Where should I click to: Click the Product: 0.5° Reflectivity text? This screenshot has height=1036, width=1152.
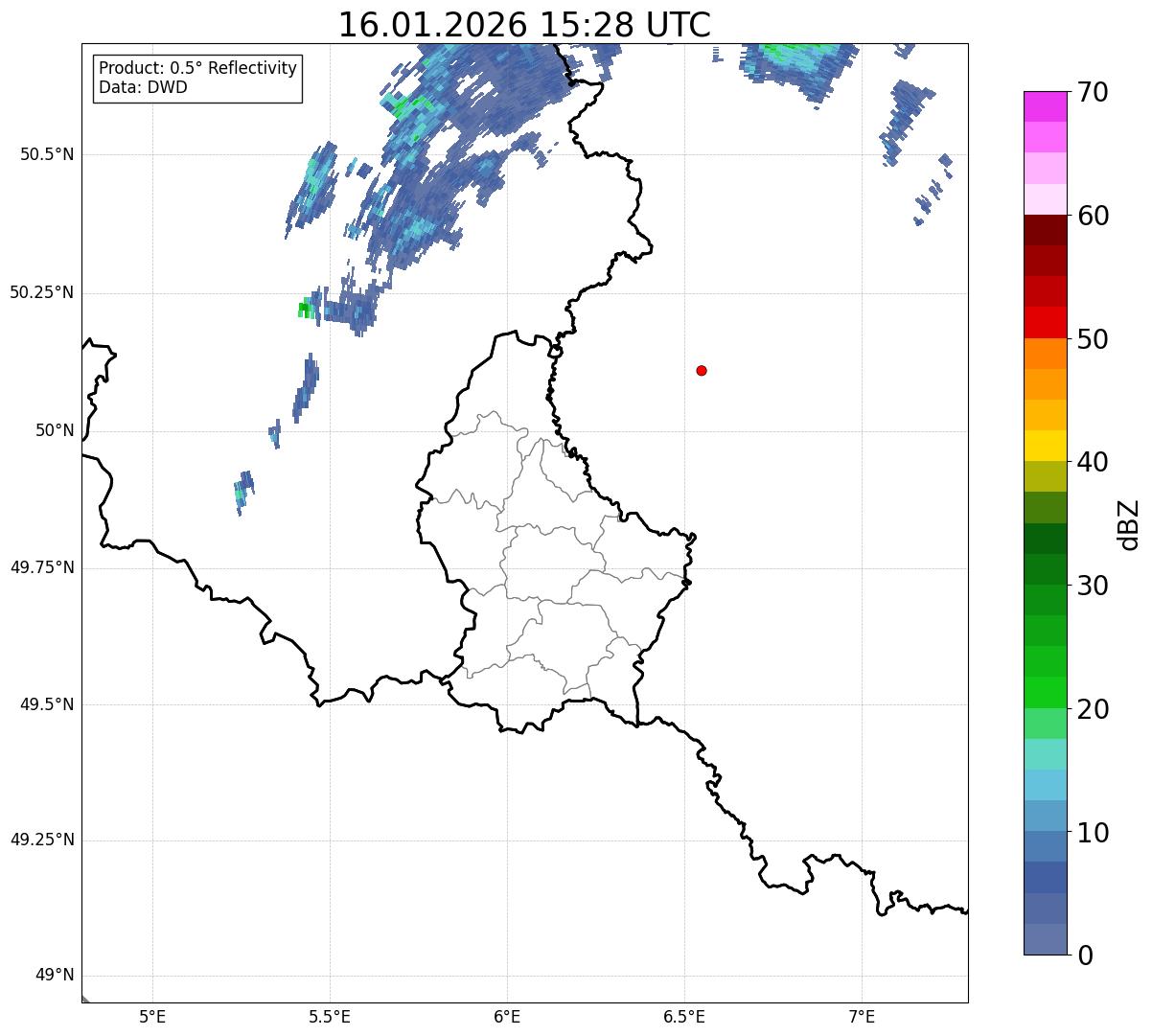197,69
